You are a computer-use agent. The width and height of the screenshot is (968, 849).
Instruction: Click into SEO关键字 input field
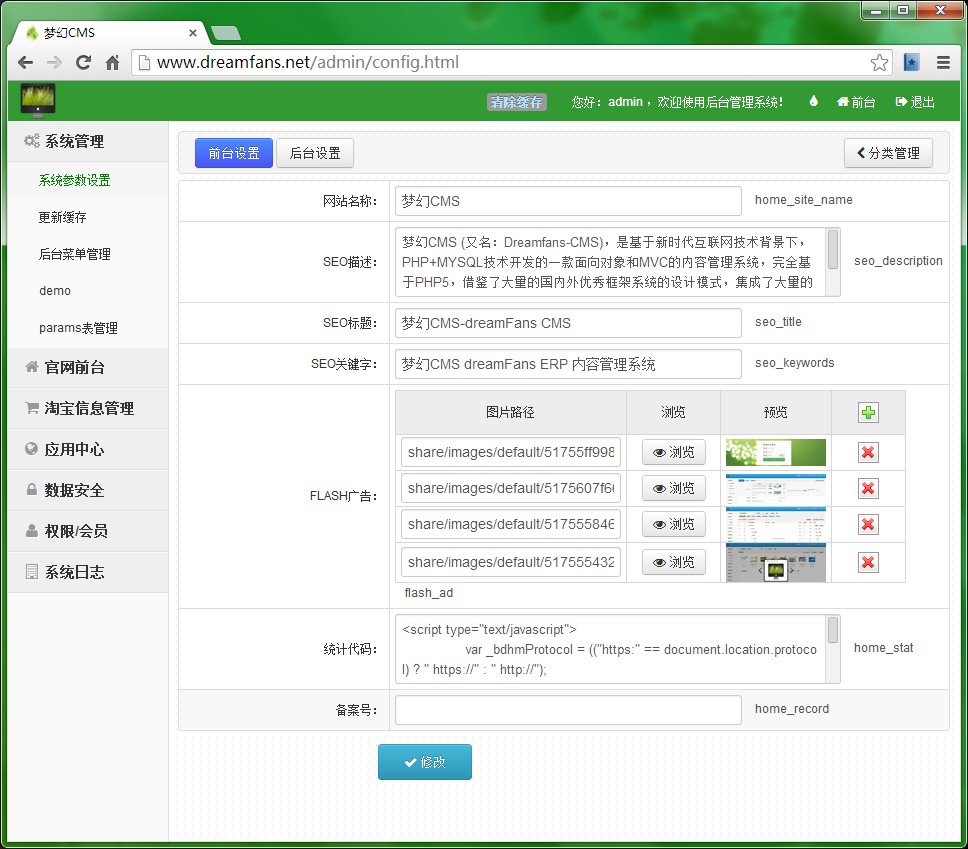tap(568, 364)
